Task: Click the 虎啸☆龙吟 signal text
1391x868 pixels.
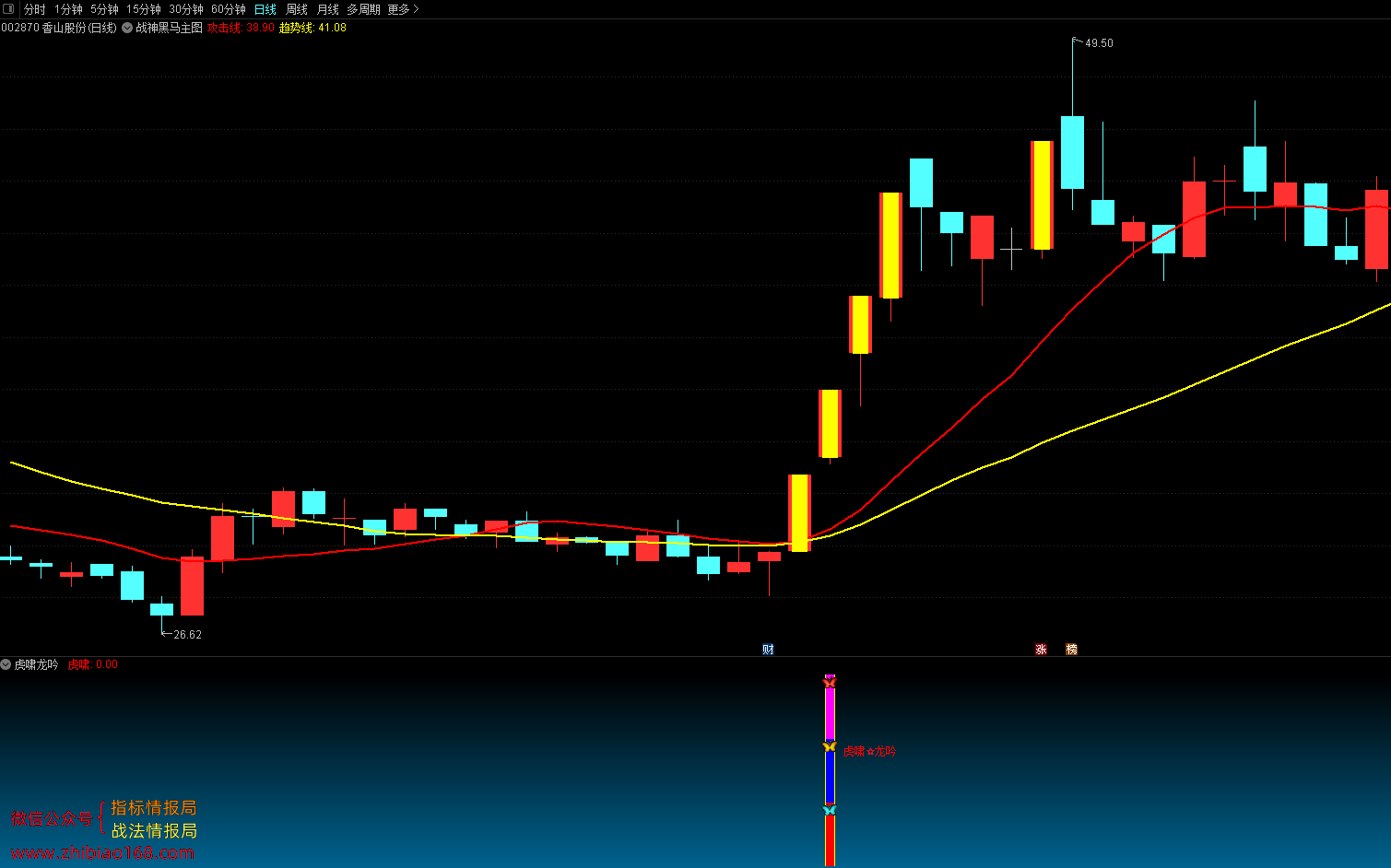Action: point(869,752)
